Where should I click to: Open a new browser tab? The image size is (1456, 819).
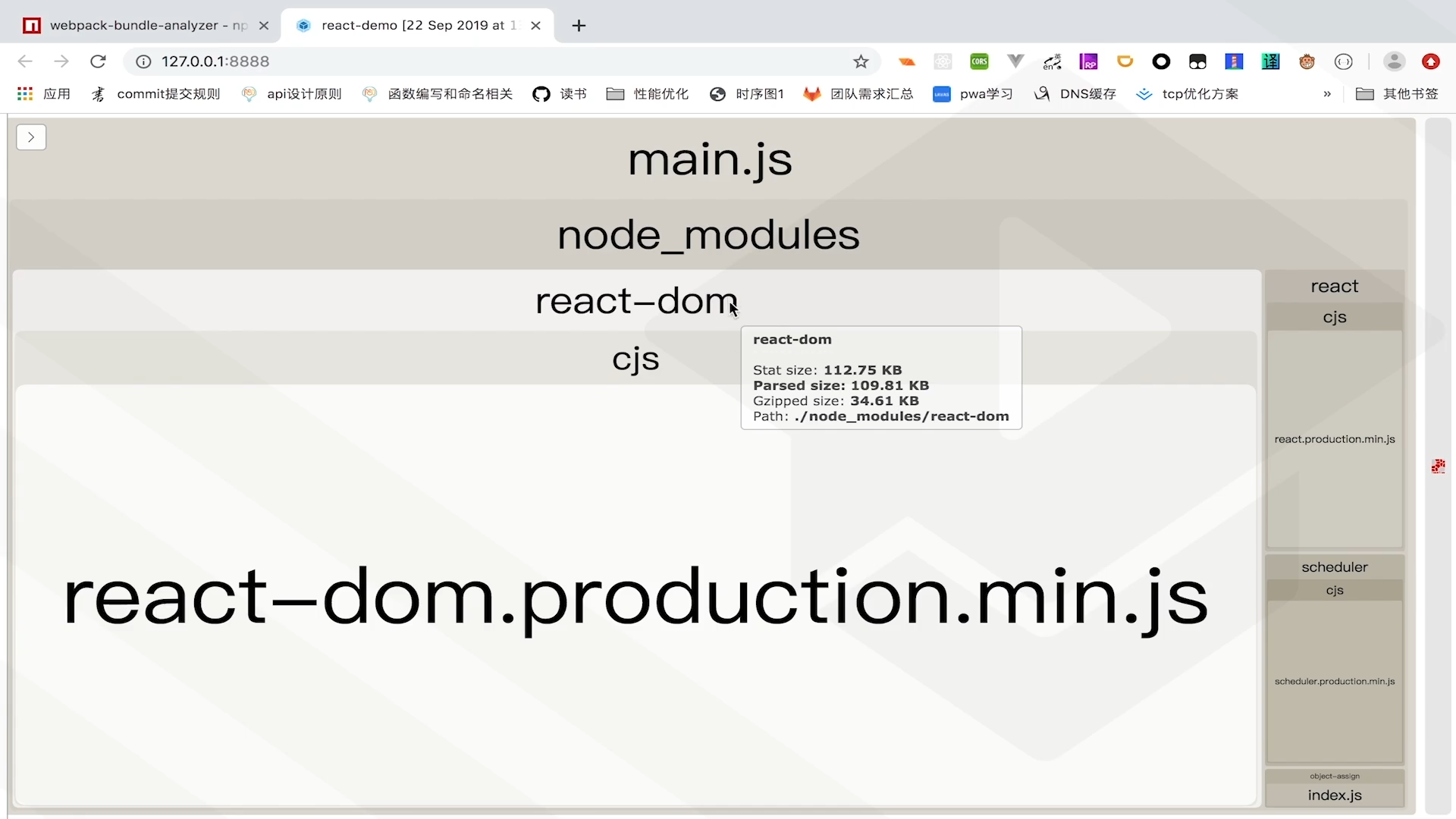tap(579, 25)
